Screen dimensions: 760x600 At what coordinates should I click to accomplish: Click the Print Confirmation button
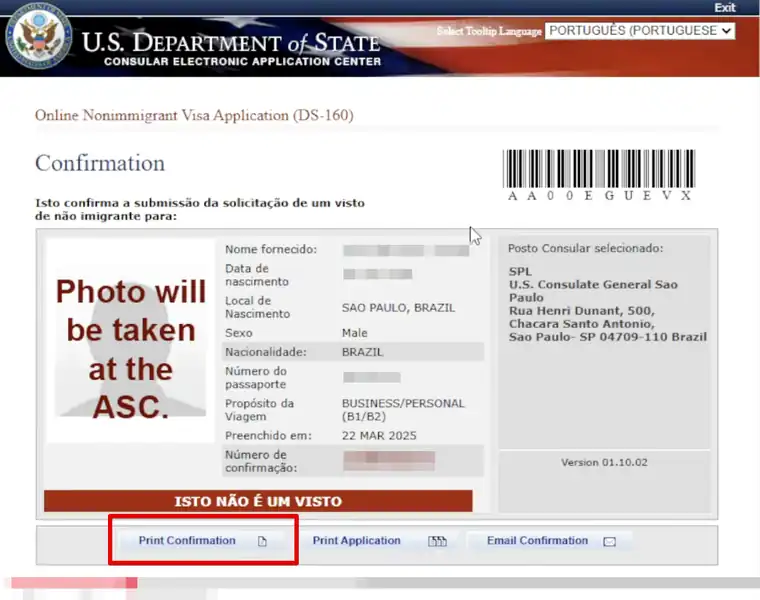pyautogui.click(x=203, y=540)
